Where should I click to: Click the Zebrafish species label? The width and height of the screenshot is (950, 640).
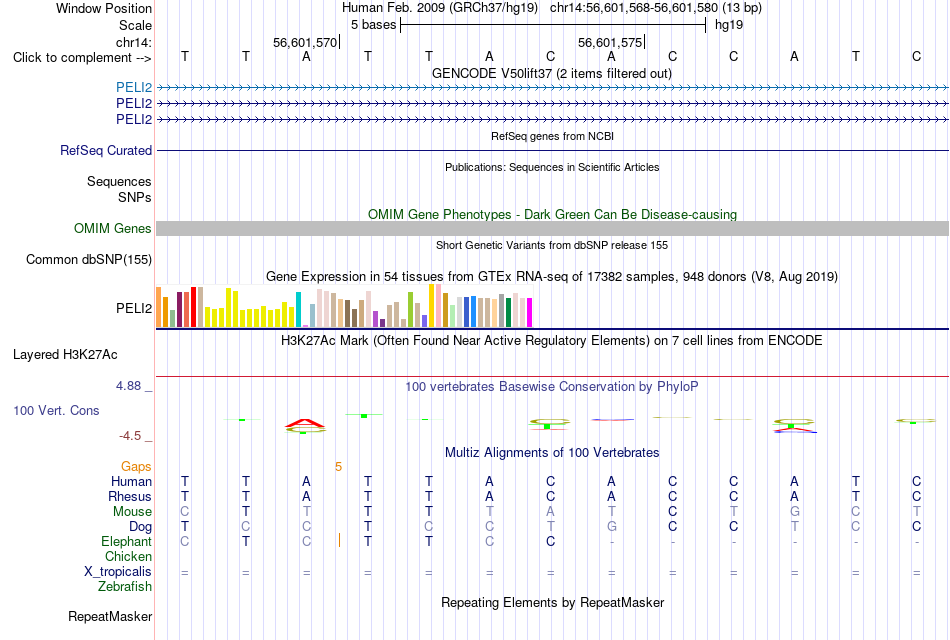(x=125, y=587)
